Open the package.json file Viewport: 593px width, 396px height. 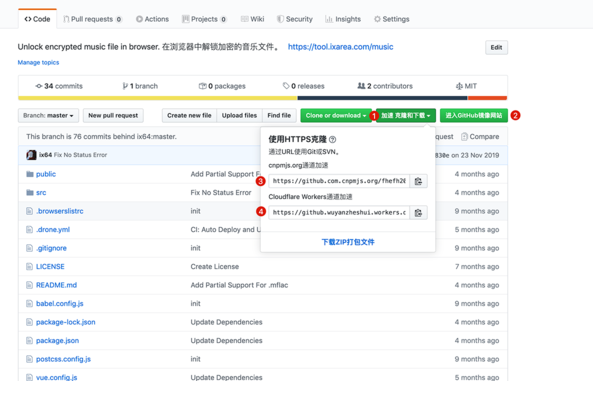point(57,341)
